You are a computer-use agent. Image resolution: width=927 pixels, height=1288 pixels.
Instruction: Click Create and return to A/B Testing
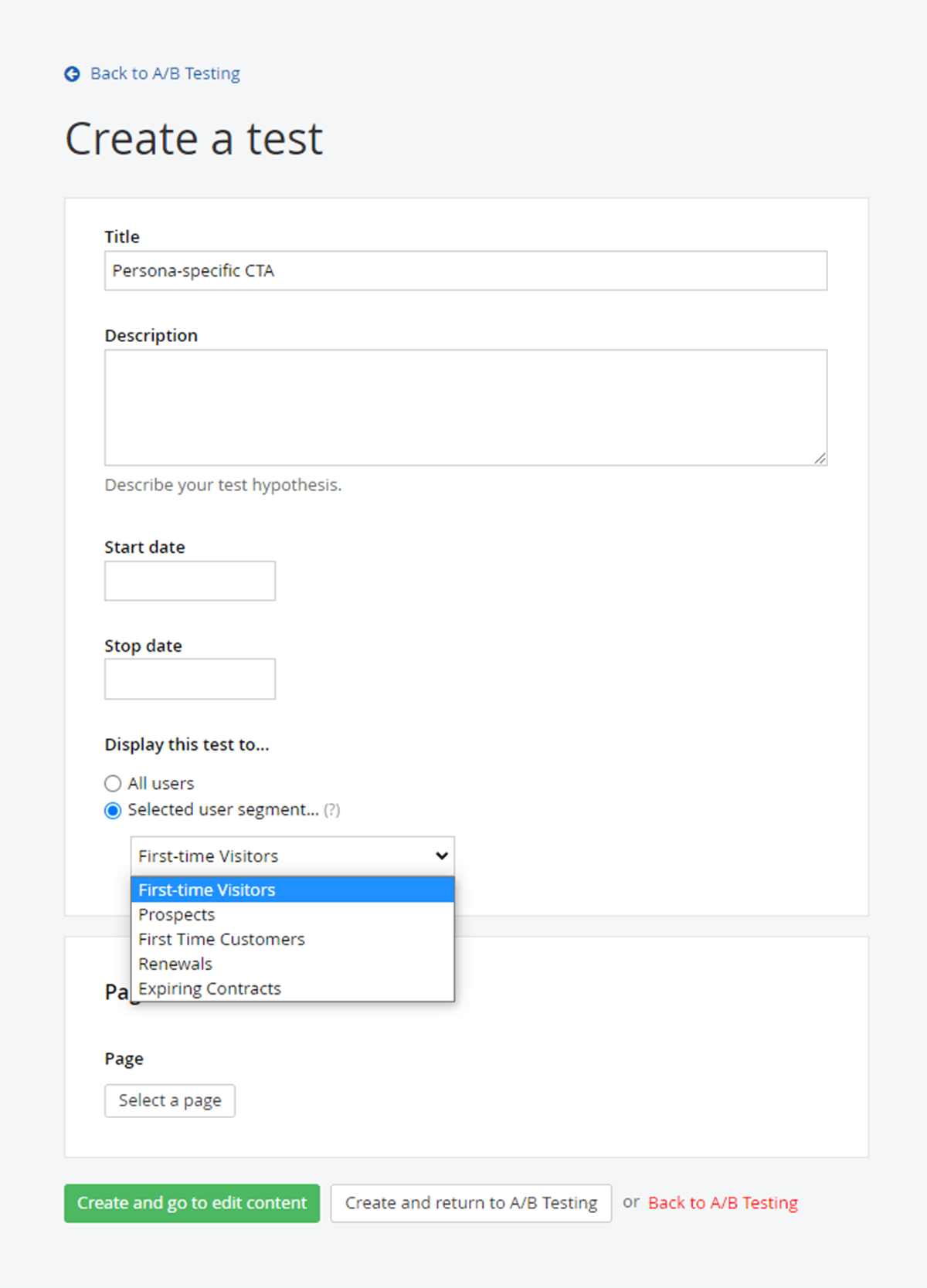click(470, 1203)
